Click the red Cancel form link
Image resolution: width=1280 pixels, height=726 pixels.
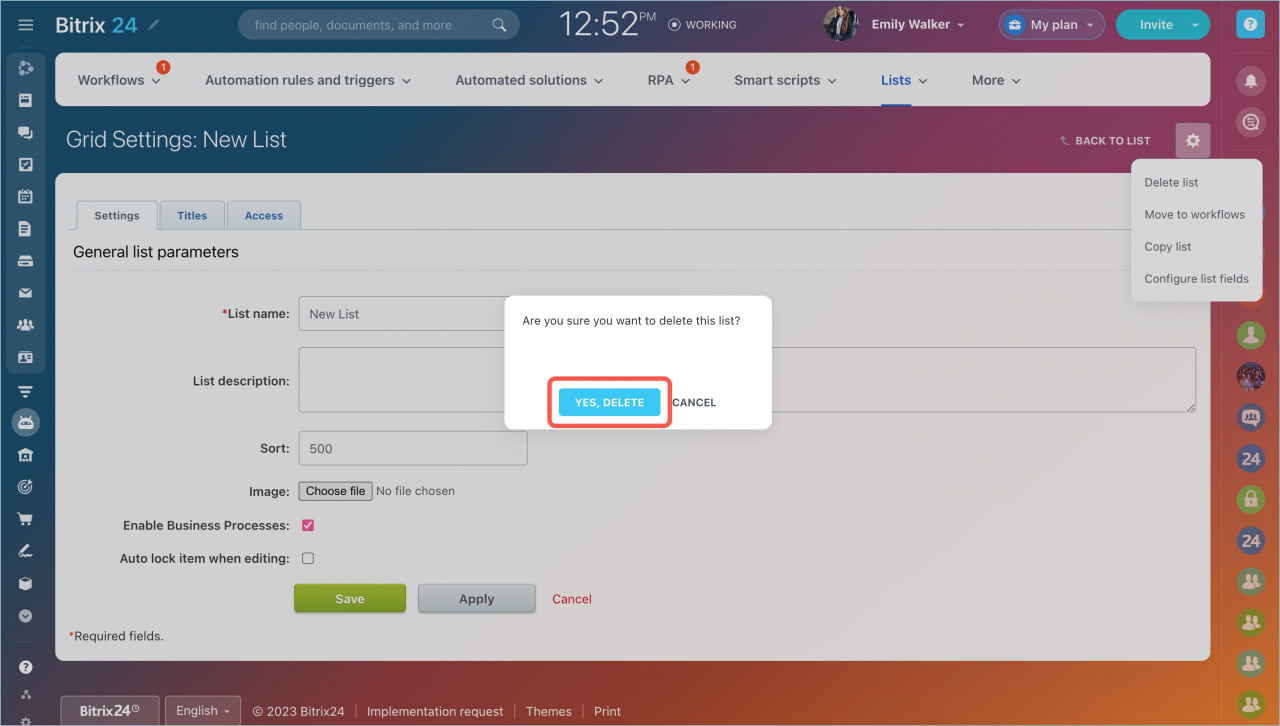(x=572, y=599)
